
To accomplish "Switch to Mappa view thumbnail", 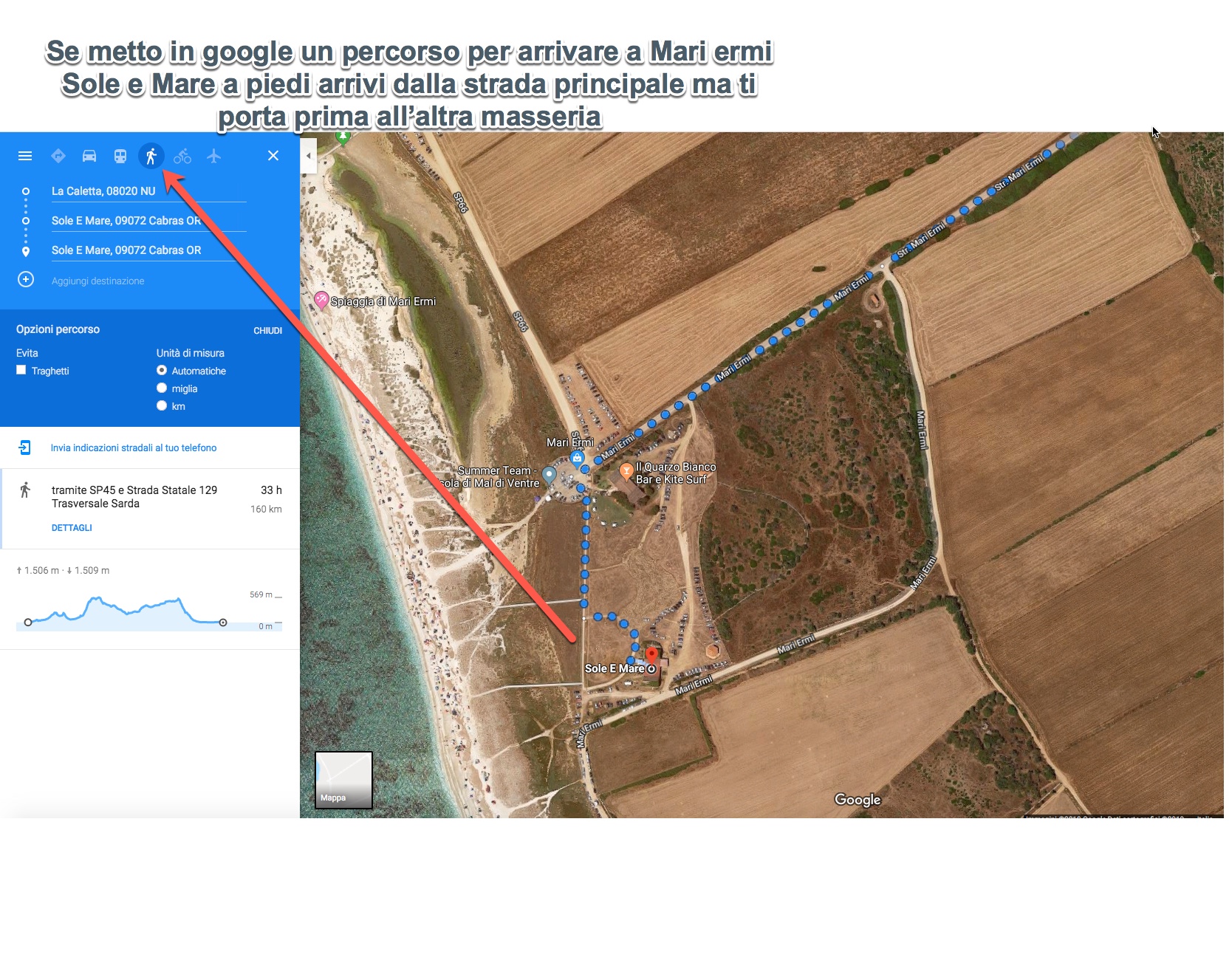I will pyautogui.click(x=343, y=780).
